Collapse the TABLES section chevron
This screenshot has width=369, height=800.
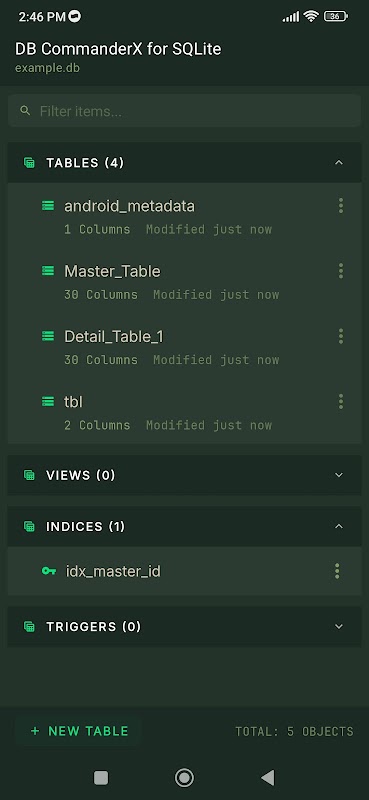338,163
